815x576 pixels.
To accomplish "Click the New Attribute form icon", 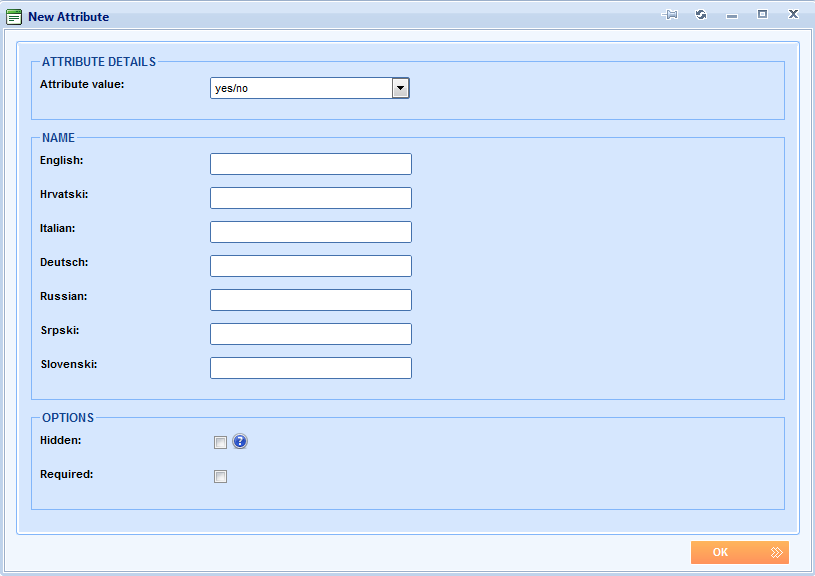I will [14, 17].
